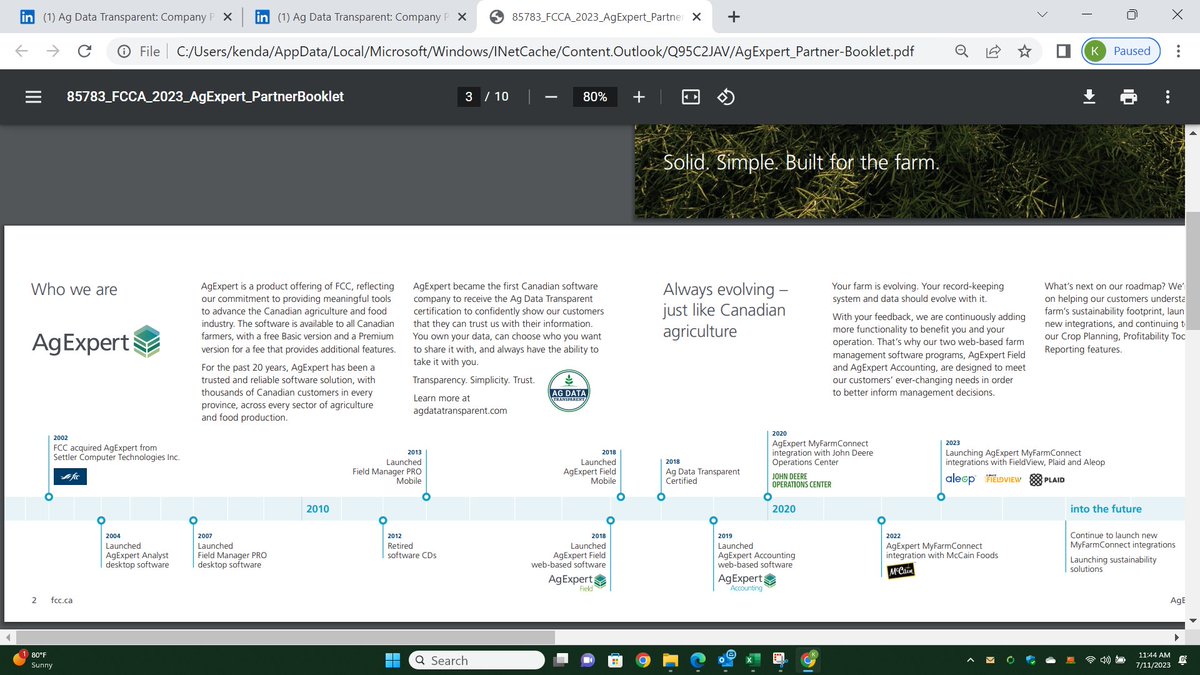Click the 80% zoom level field
Image resolution: width=1200 pixels, height=675 pixels.
coord(595,97)
